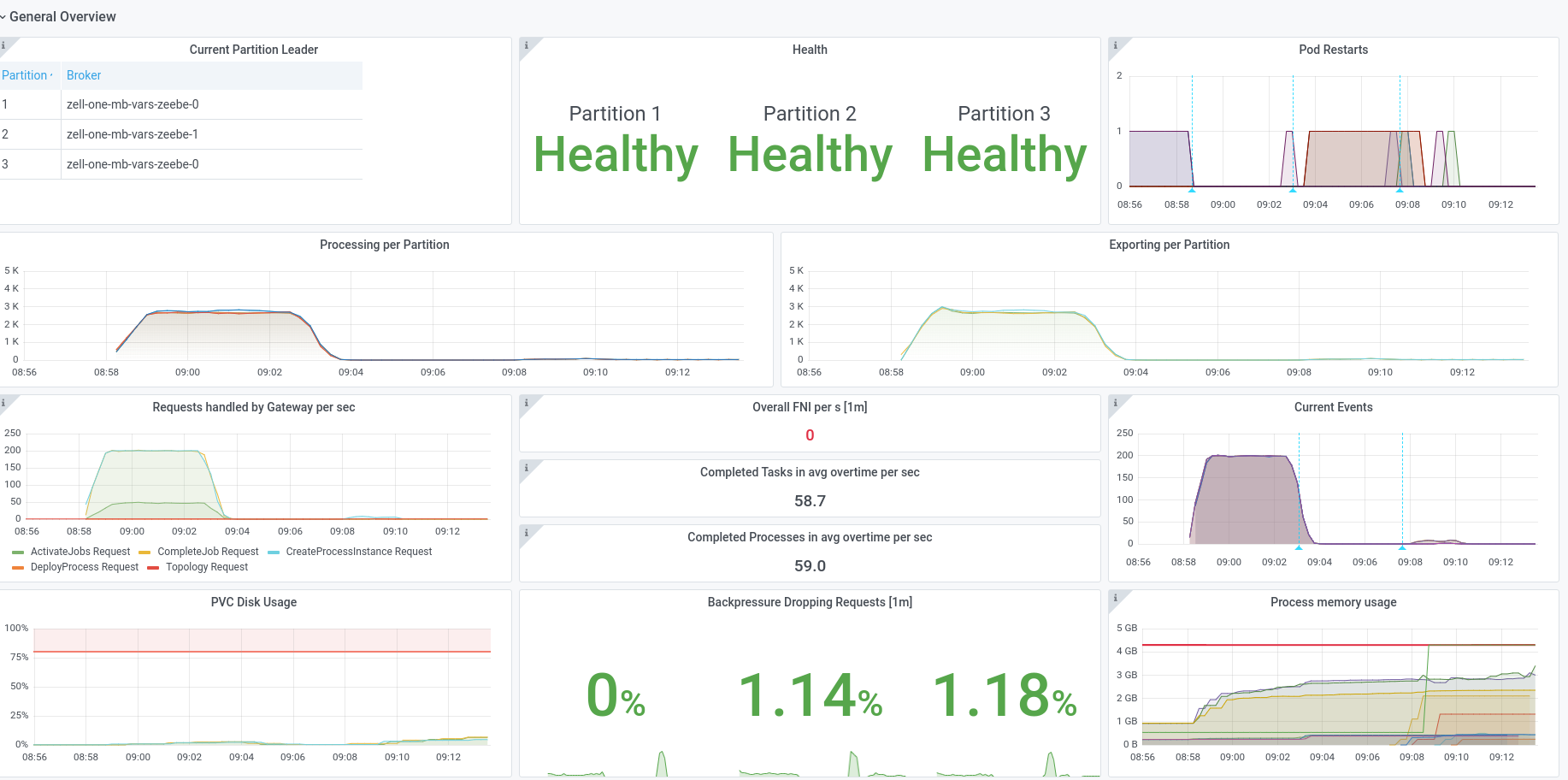This screenshot has width=1568, height=780.
Task: Click Partition 3 Healthy status
Action: 1005,155
